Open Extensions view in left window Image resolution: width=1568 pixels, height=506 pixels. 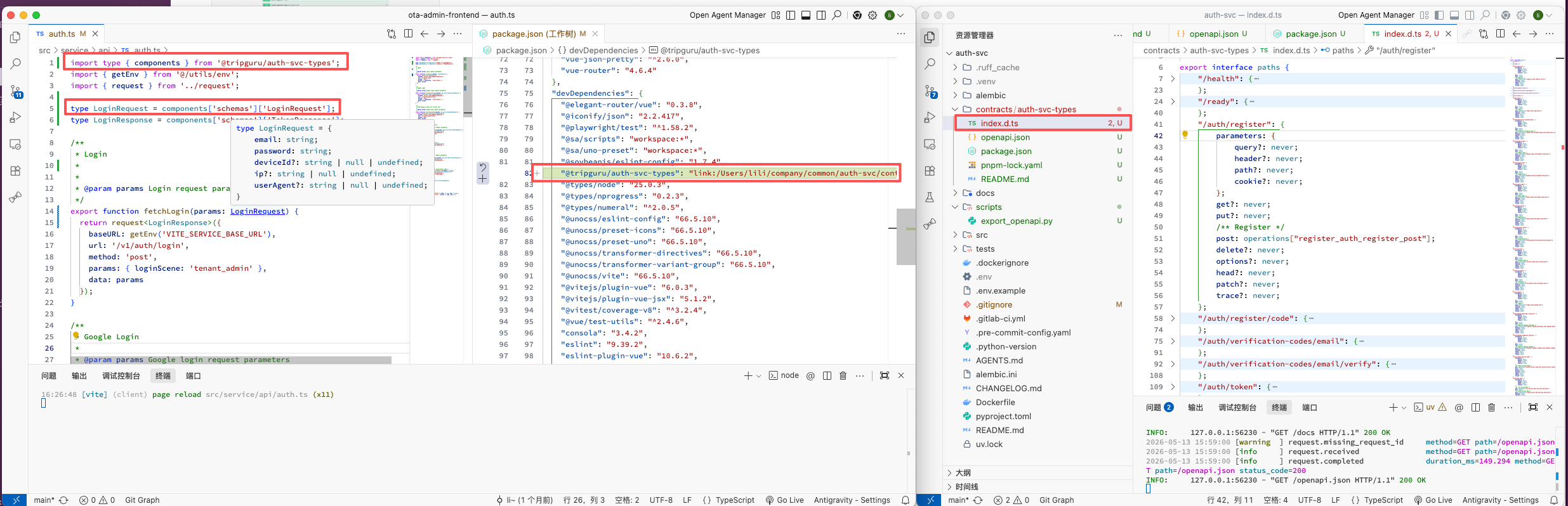16,171
